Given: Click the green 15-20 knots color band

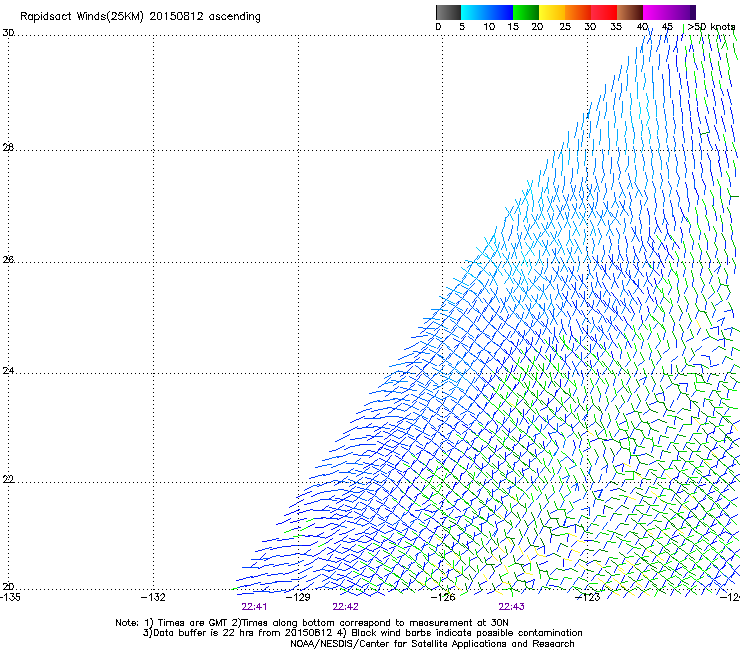Looking at the screenshot, I should pyautogui.click(x=526, y=12).
